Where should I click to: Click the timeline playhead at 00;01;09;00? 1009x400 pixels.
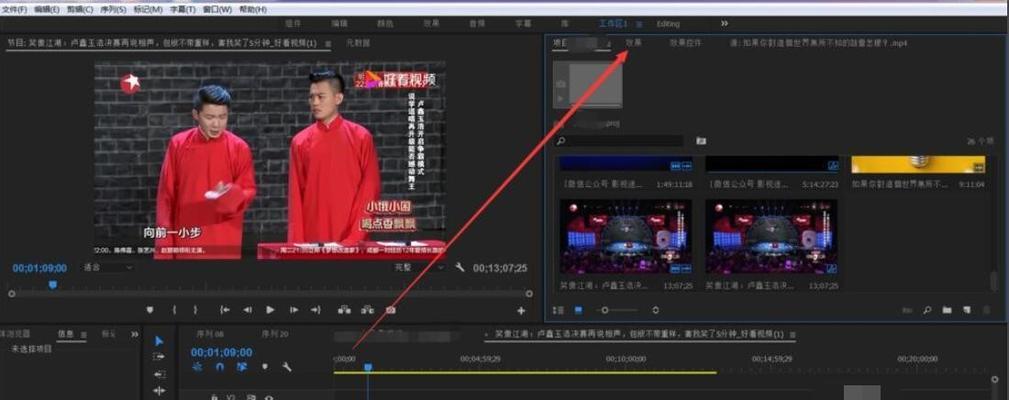click(x=368, y=367)
